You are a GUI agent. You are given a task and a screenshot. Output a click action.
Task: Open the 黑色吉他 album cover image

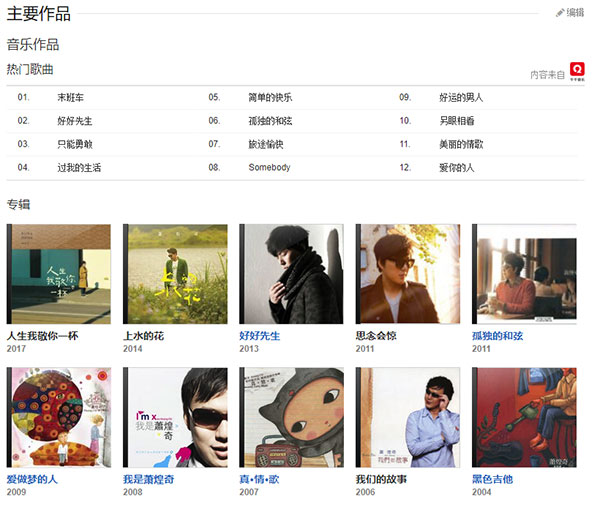(x=524, y=417)
